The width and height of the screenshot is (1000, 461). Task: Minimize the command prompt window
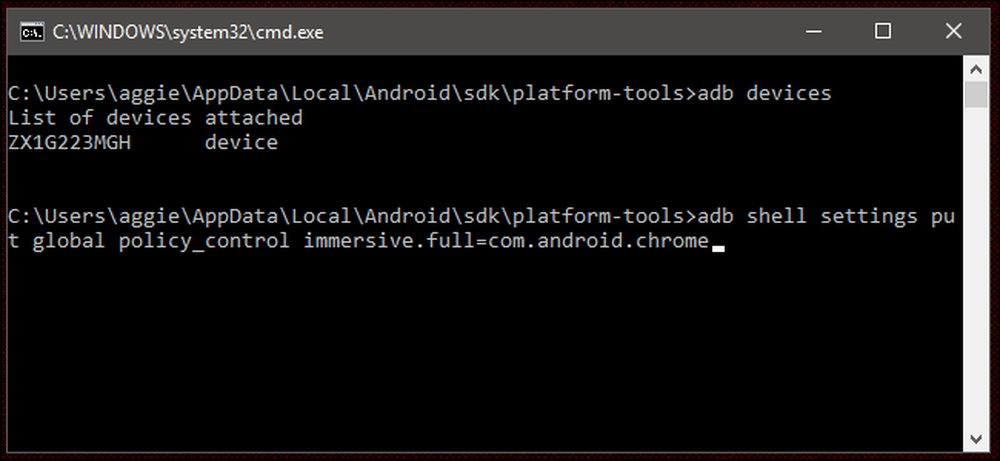(x=812, y=31)
